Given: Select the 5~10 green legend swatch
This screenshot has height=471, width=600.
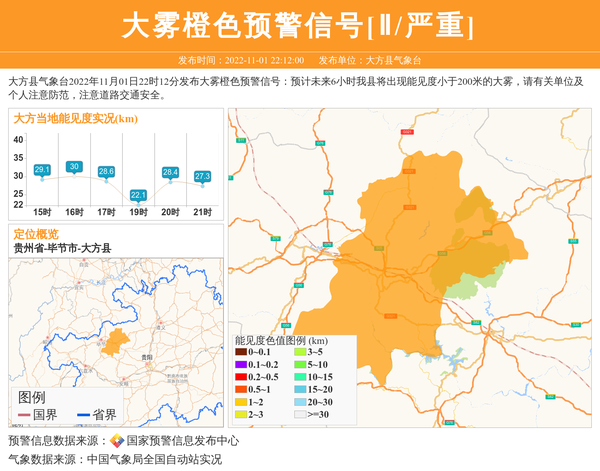Looking at the screenshot, I should click(x=300, y=365).
